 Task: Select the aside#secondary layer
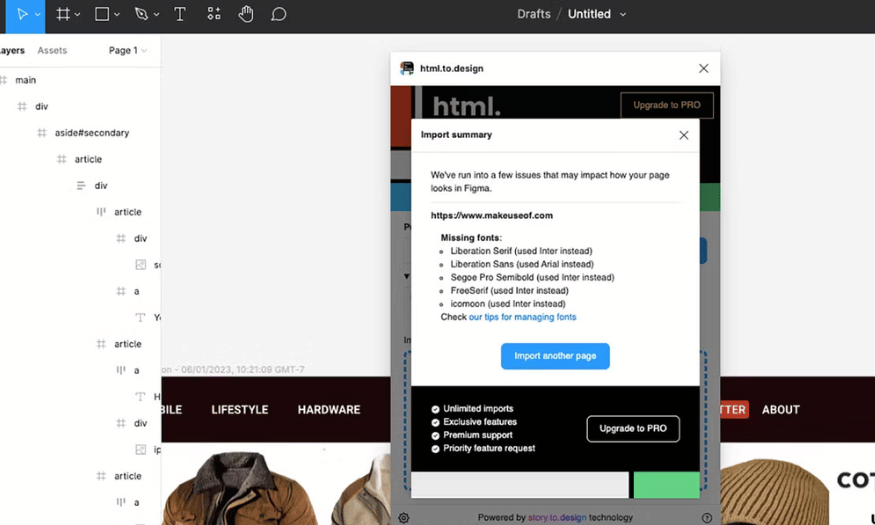[x=91, y=133]
